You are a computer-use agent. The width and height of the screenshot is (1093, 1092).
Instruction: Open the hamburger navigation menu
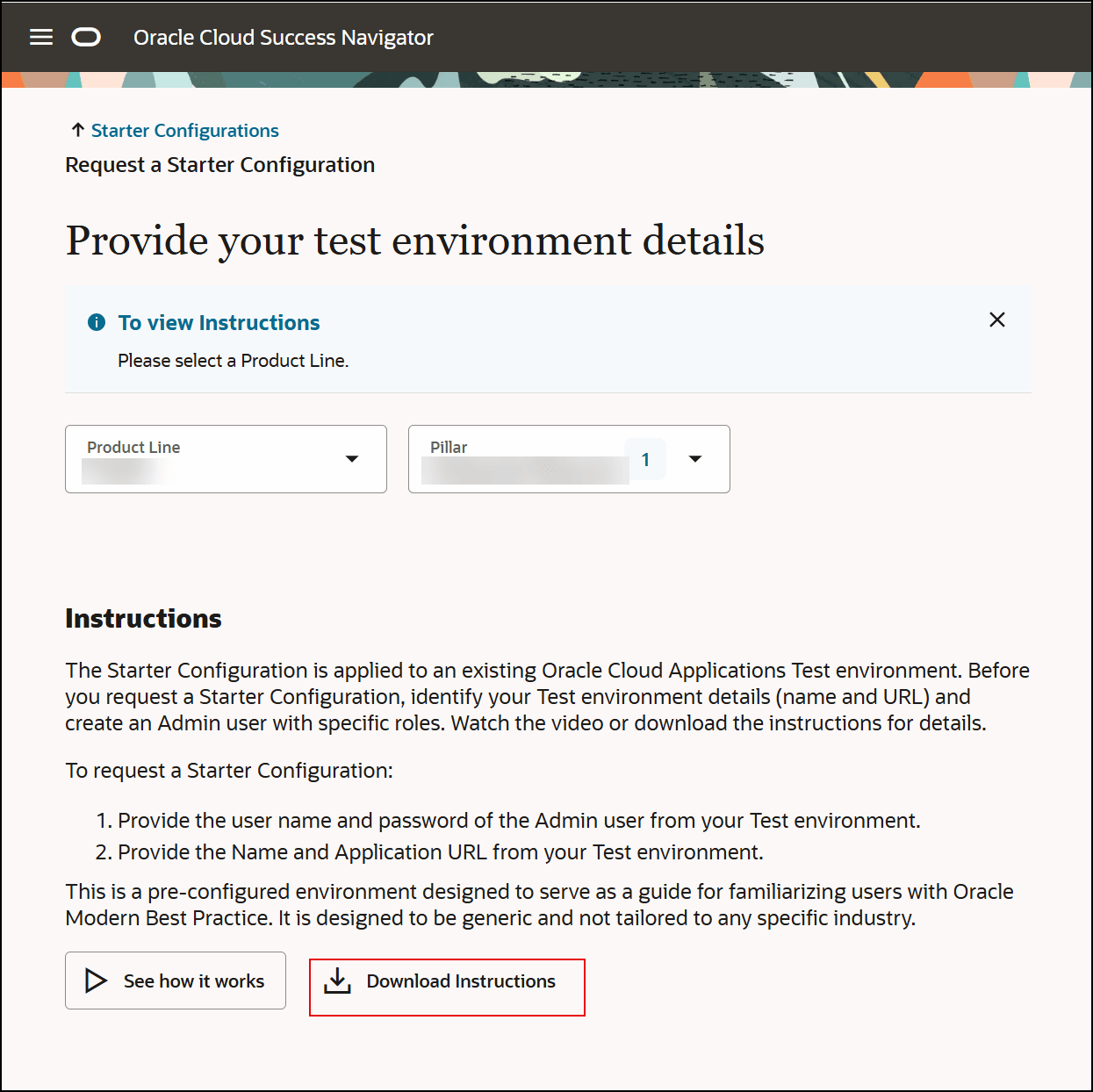tap(41, 37)
